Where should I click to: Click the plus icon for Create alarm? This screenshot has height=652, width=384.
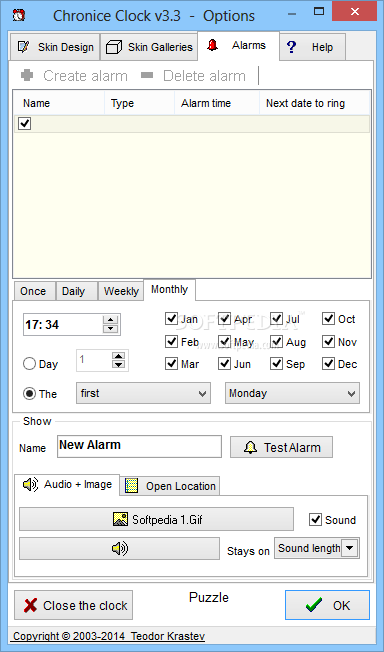[x=27, y=75]
